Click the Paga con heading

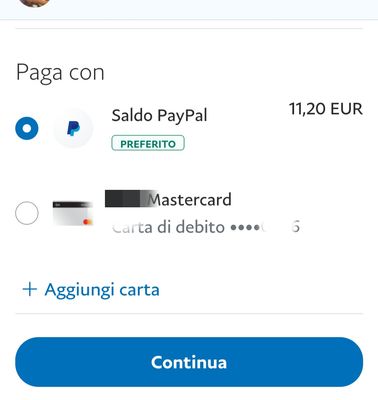tap(60, 72)
